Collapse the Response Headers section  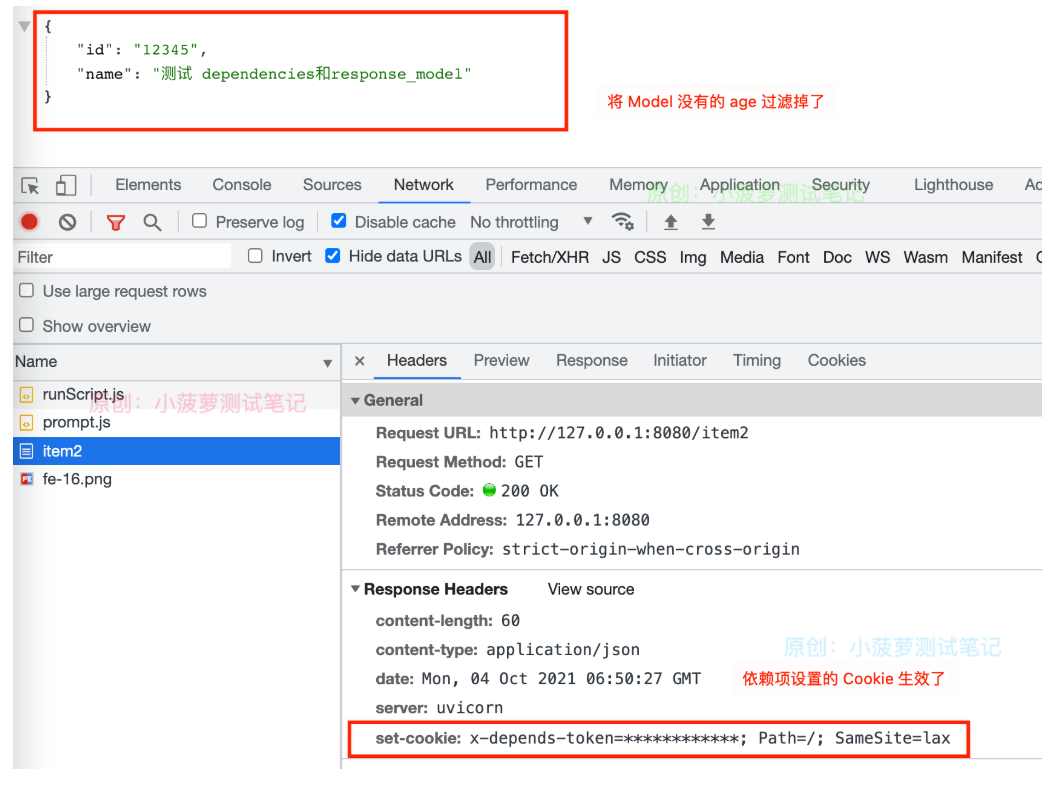pyautogui.click(x=355, y=589)
